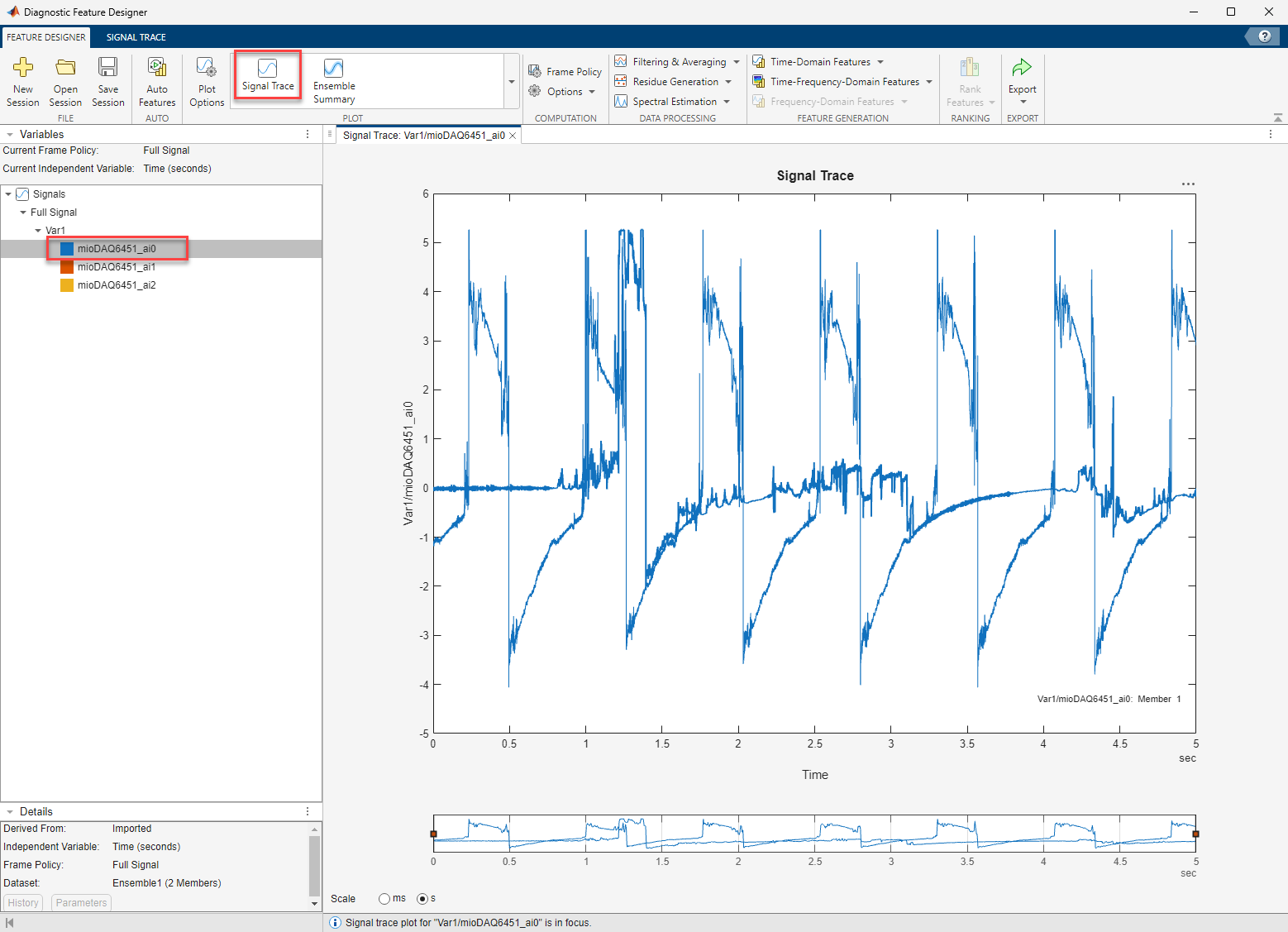This screenshot has height=932, width=1288.
Task: Toggle the Signals checkbox in Variables tree
Action: (x=22, y=194)
